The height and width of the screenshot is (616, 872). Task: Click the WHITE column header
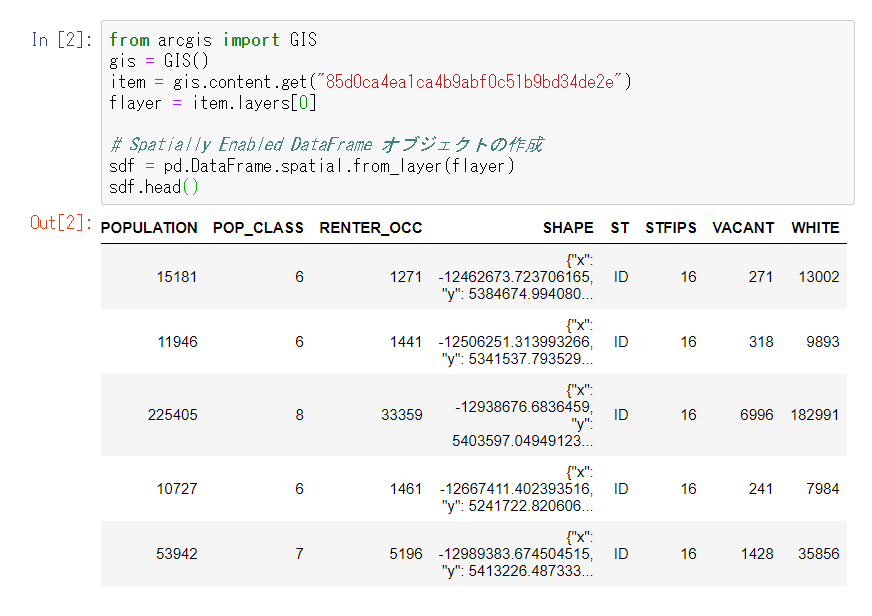pos(815,228)
